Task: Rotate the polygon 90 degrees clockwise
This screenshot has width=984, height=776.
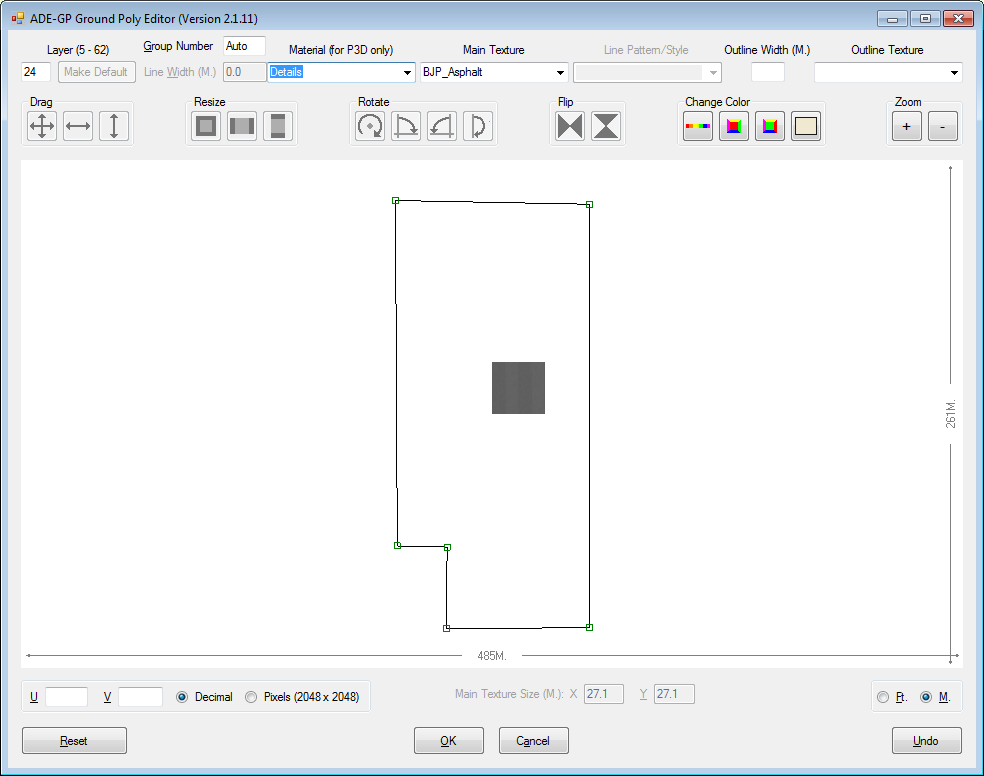Action: [x=406, y=126]
